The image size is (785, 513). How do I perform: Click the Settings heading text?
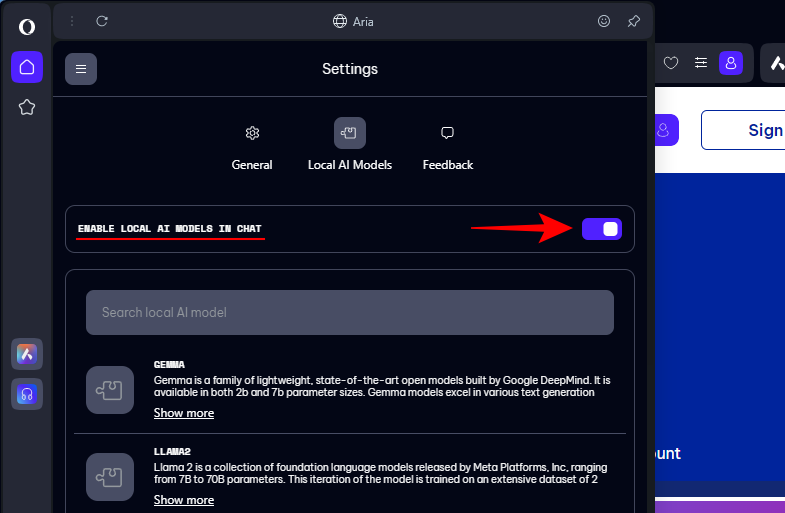[350, 69]
